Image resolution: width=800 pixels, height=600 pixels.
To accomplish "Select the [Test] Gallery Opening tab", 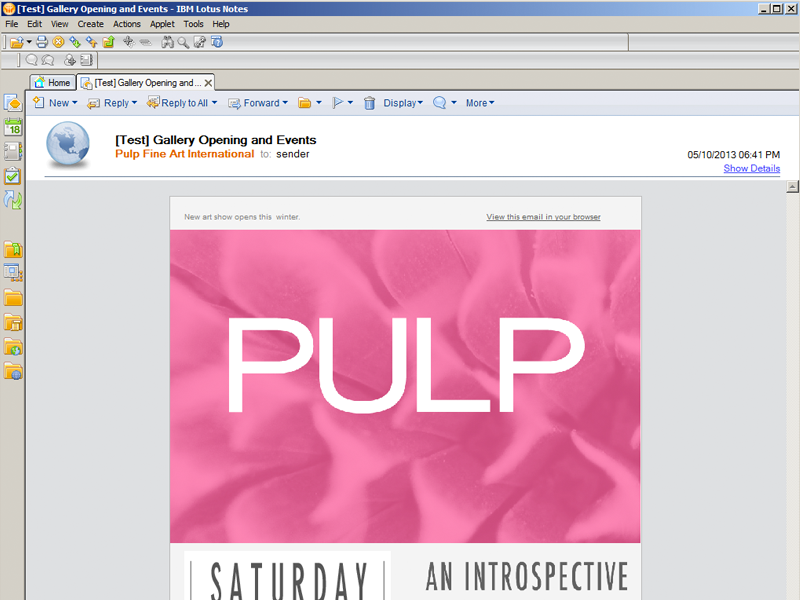I will [143, 83].
